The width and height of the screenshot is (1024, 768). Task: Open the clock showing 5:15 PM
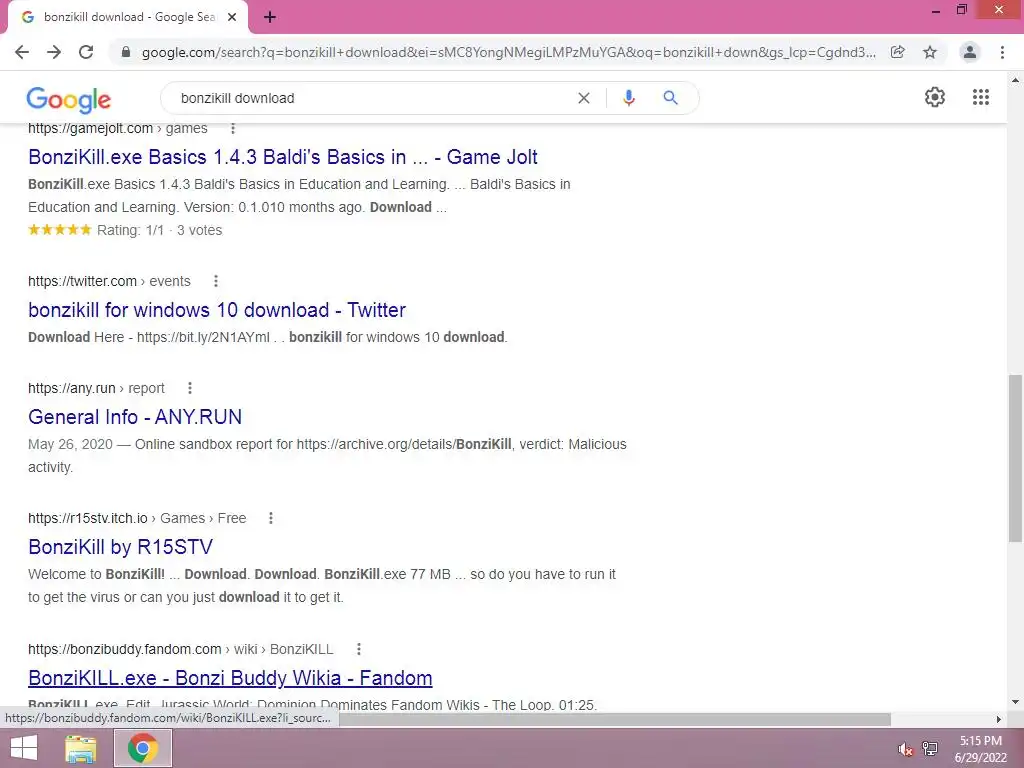coord(981,749)
